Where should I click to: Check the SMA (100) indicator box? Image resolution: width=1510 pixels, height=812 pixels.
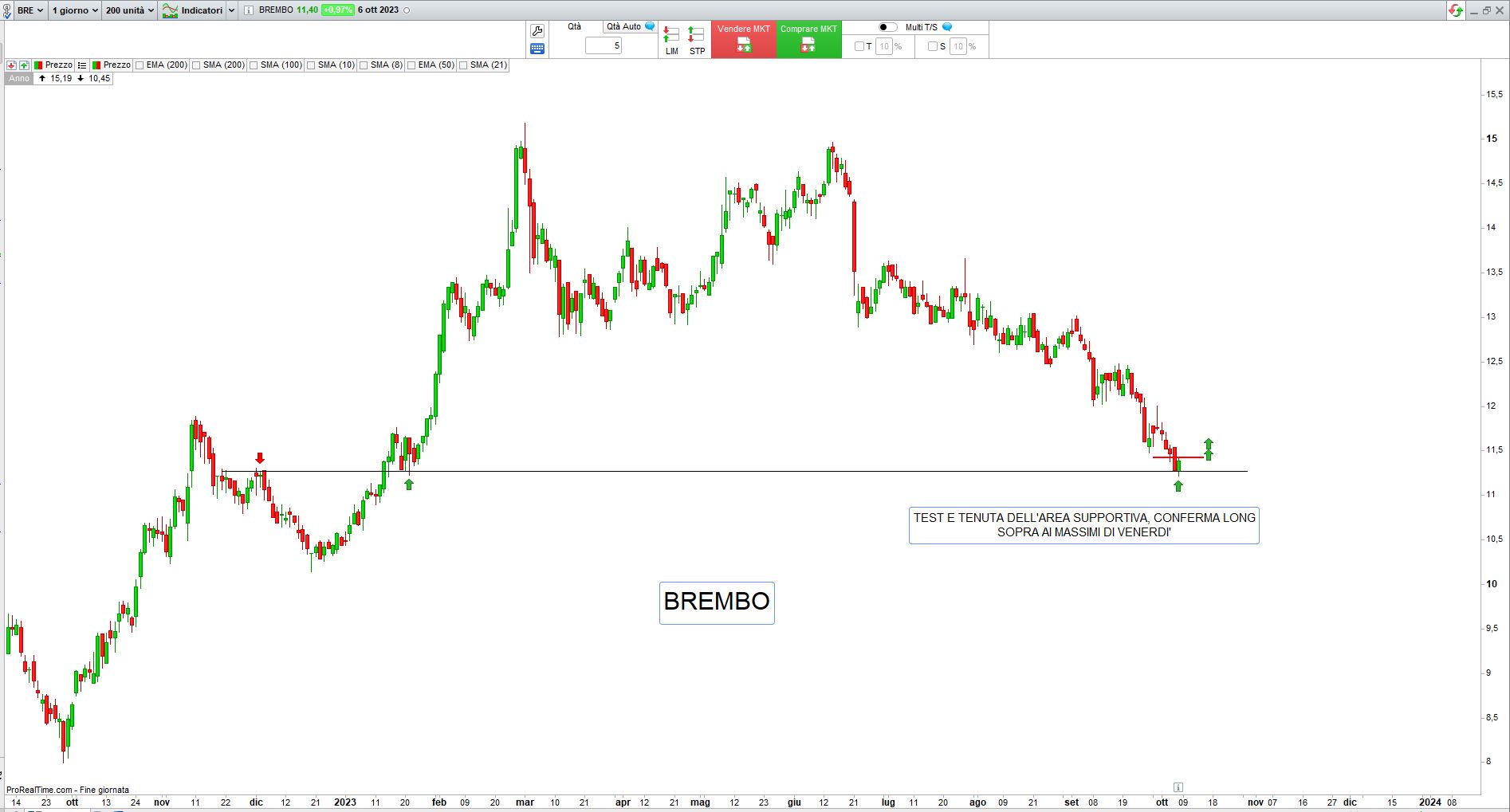coord(254,65)
